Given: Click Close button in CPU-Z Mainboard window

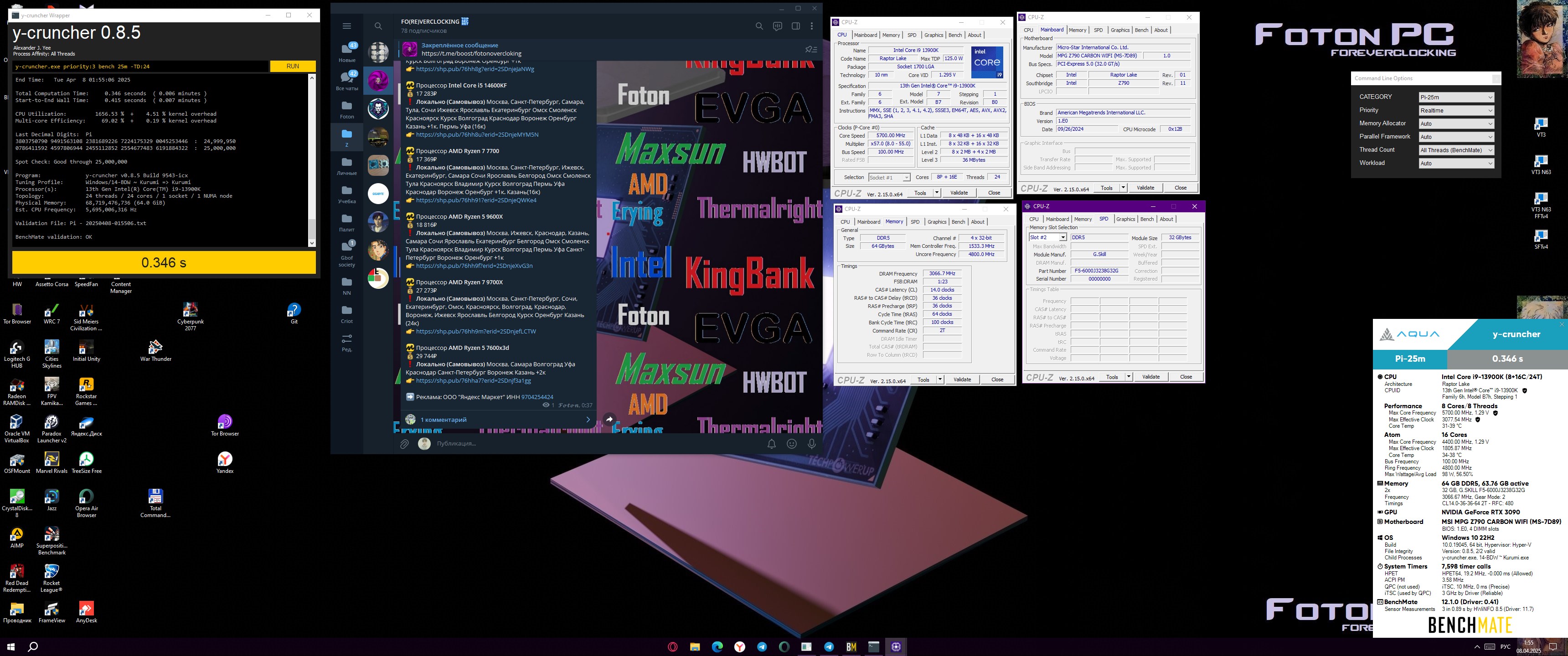Looking at the screenshot, I should (x=1180, y=188).
